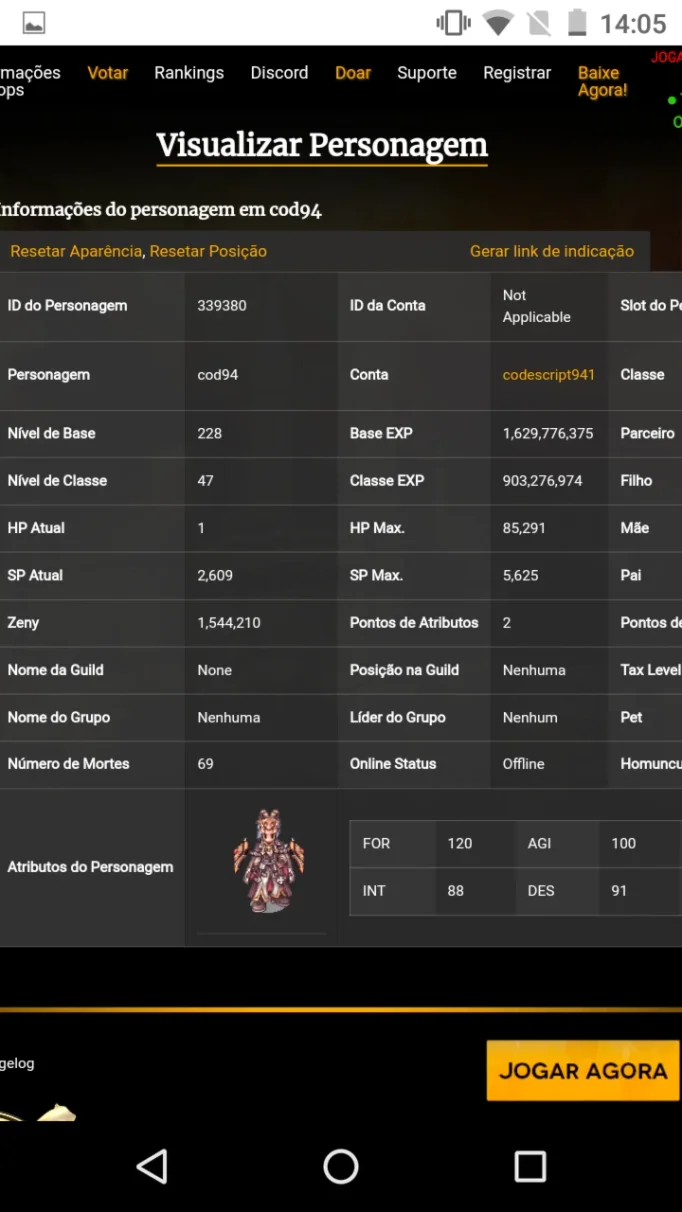The width and height of the screenshot is (682, 1212).
Task: Click Gerar link de indicação
Action: (552, 251)
